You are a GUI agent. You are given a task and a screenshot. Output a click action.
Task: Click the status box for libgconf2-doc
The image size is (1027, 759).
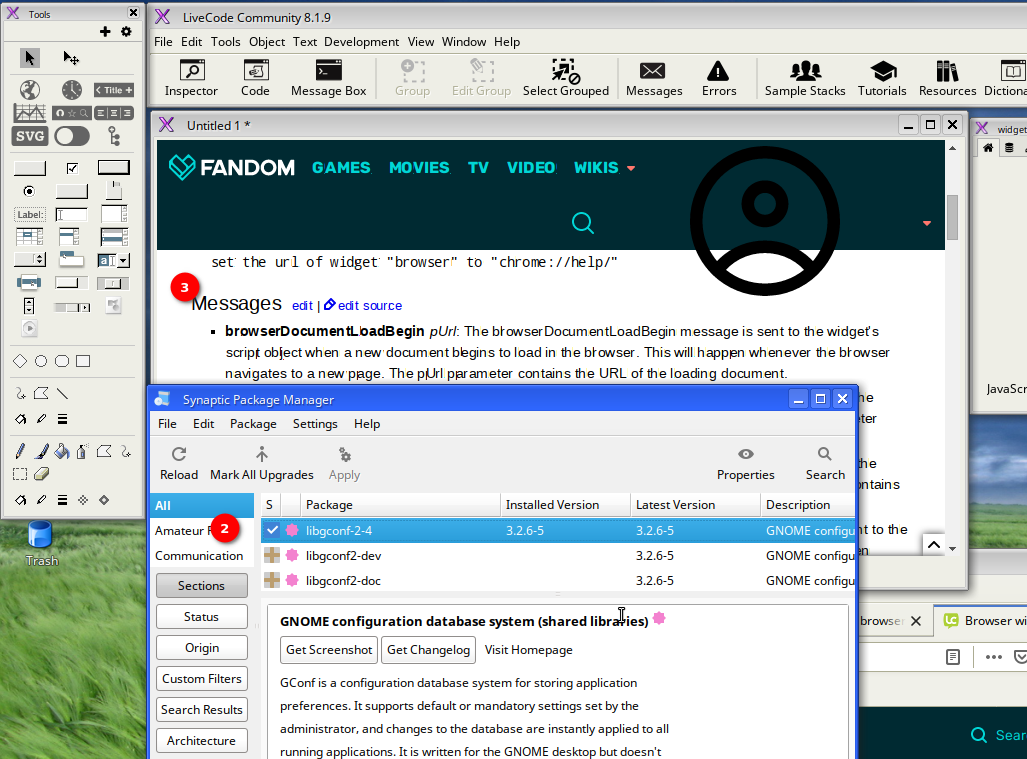(x=272, y=580)
